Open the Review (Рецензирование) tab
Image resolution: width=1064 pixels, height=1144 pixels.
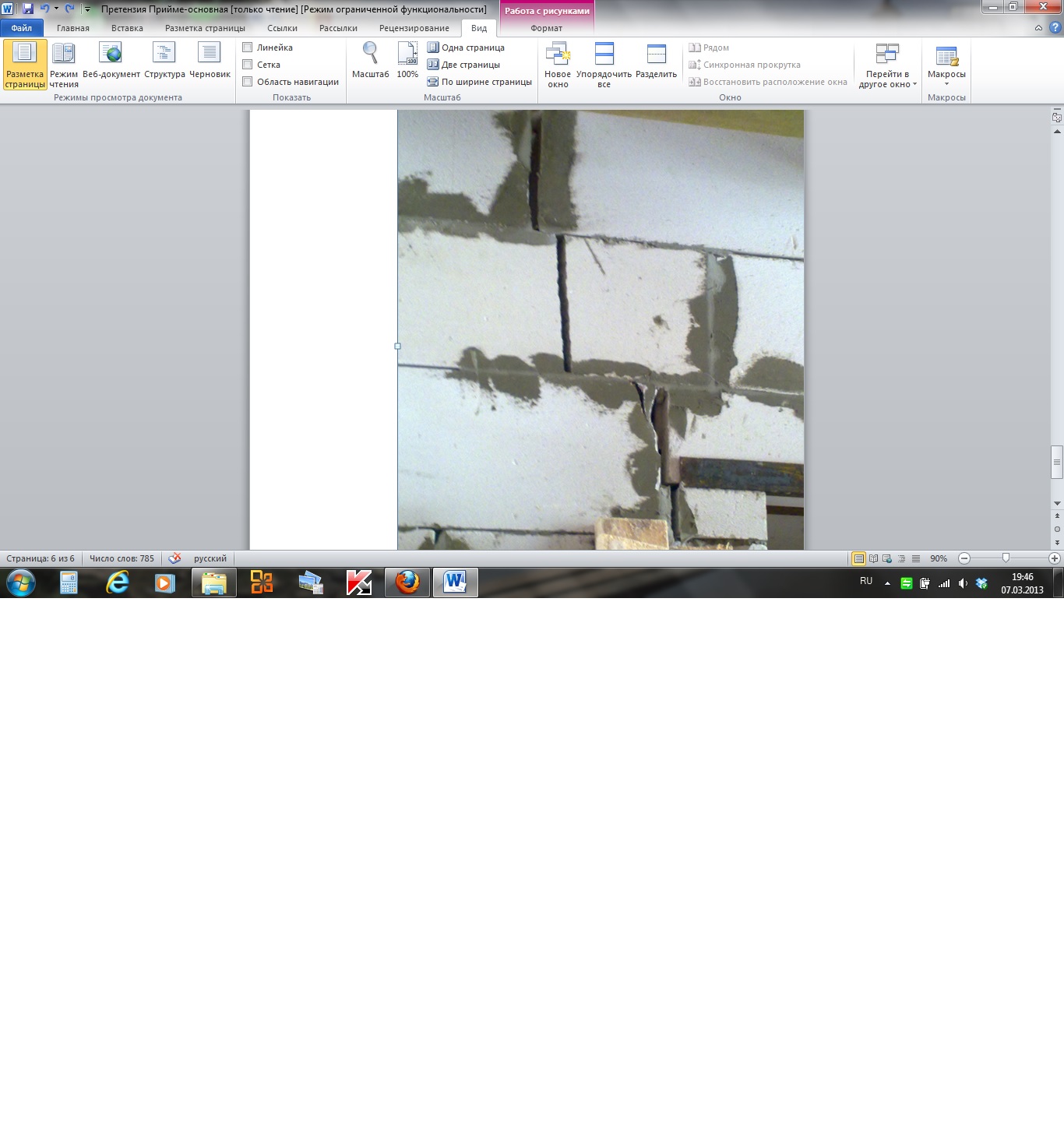pos(414,28)
